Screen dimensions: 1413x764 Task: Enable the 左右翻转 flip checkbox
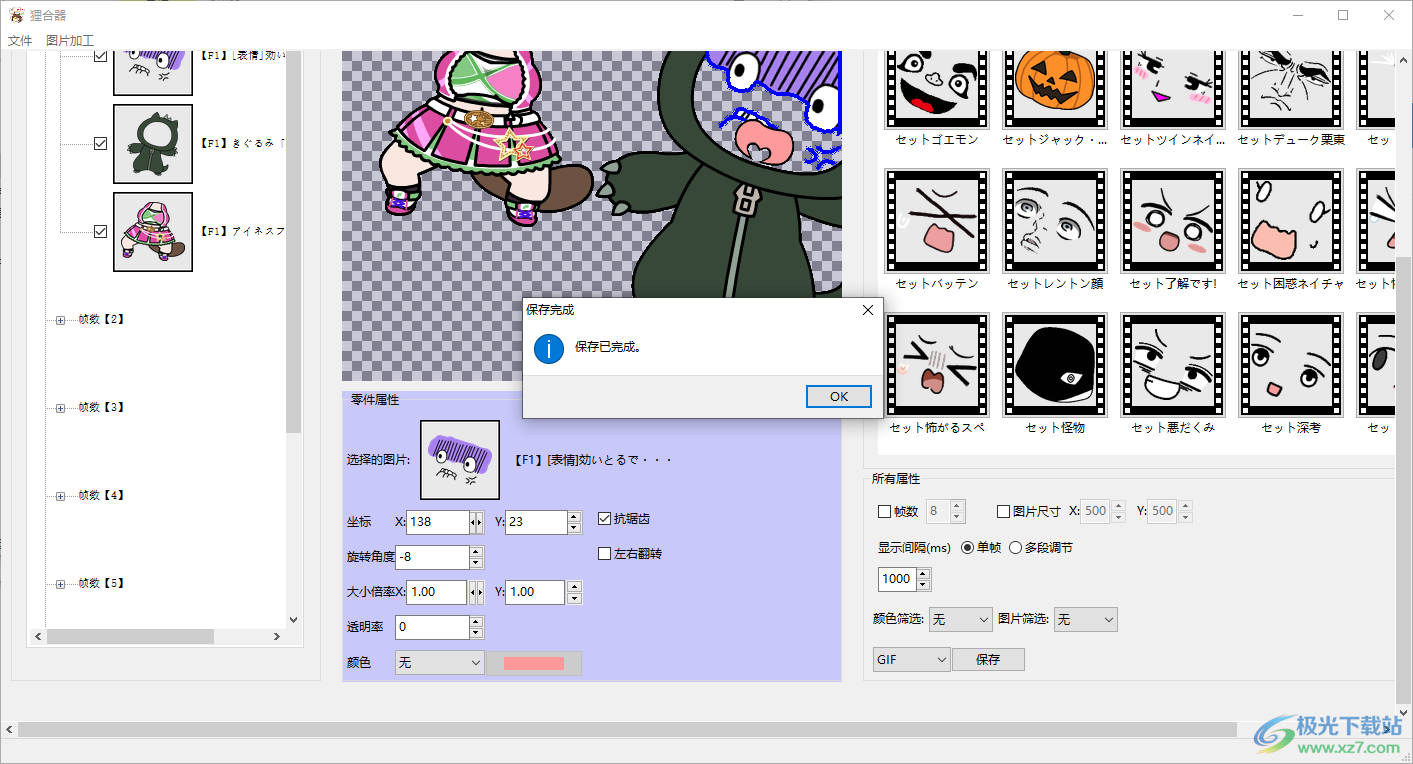[x=604, y=554]
